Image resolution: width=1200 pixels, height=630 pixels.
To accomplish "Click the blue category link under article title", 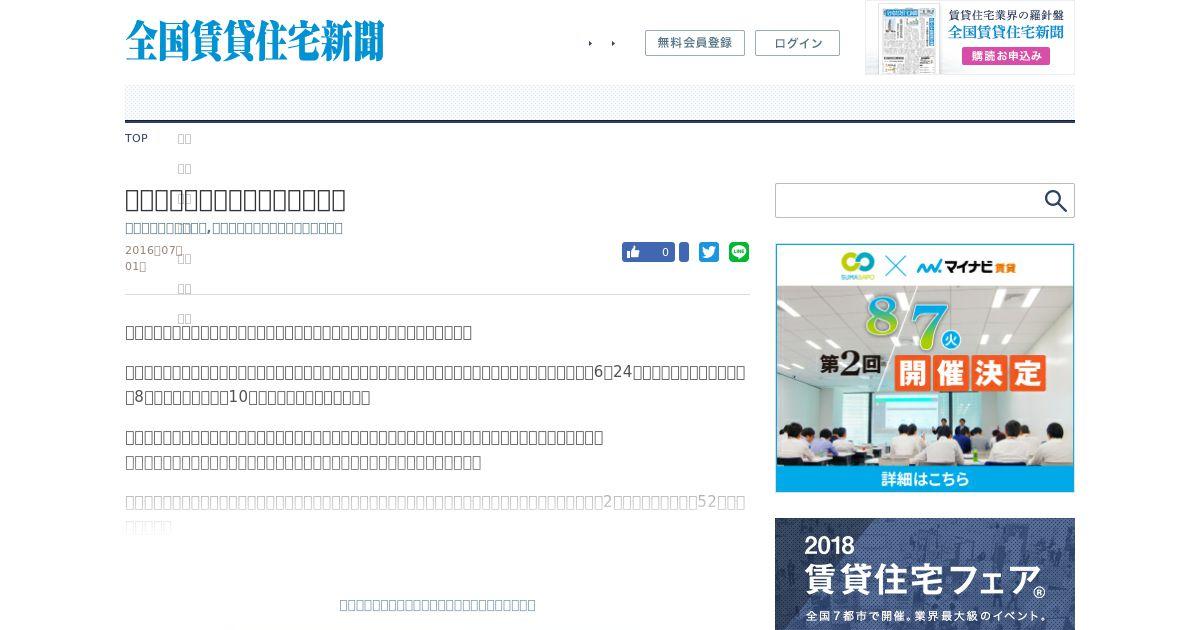I will click(234, 228).
